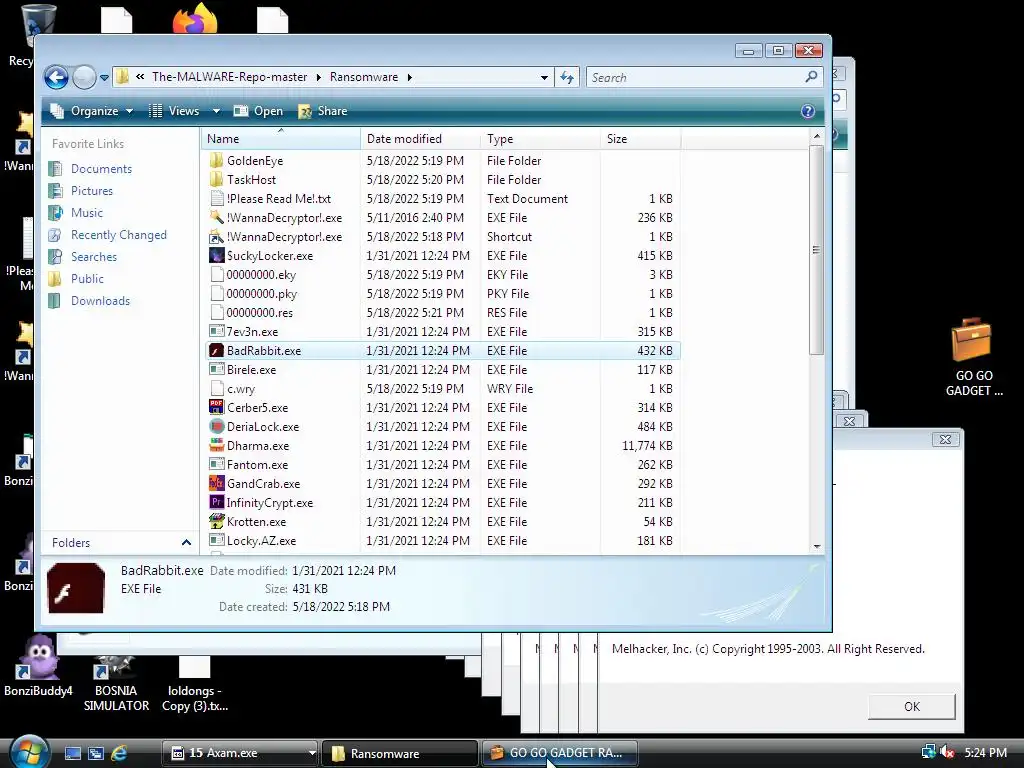Select the Locky.AZ.exe icon

[x=216, y=540]
